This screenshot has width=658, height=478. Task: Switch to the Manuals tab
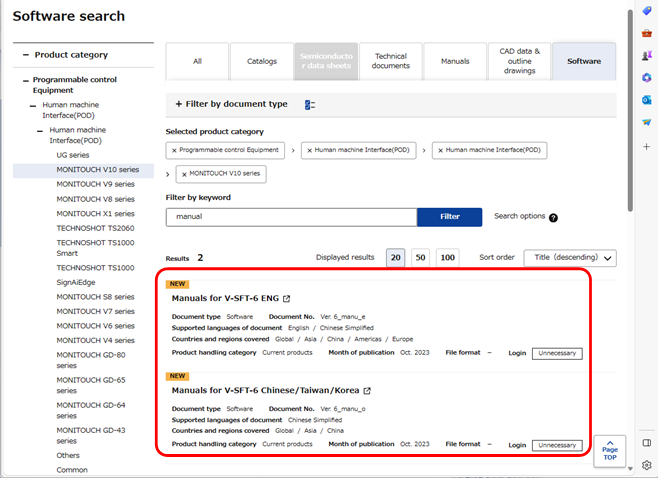[x=454, y=61]
